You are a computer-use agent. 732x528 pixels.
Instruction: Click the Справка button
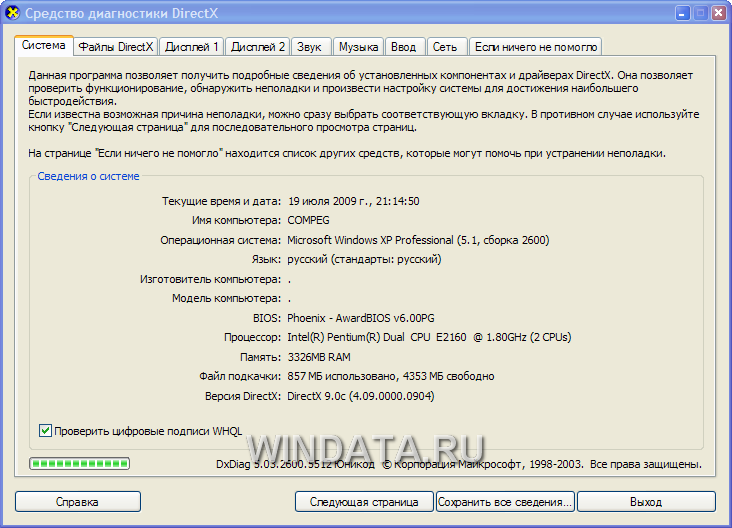(77, 502)
